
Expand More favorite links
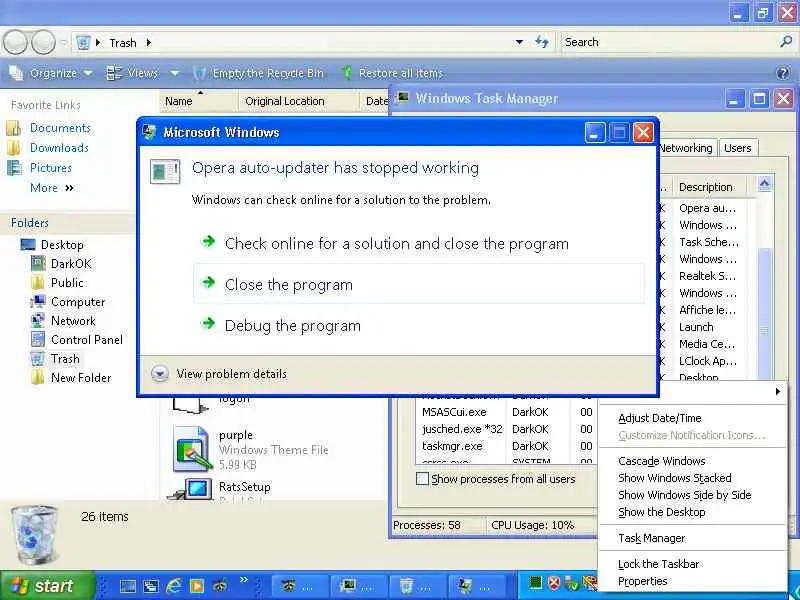point(52,188)
